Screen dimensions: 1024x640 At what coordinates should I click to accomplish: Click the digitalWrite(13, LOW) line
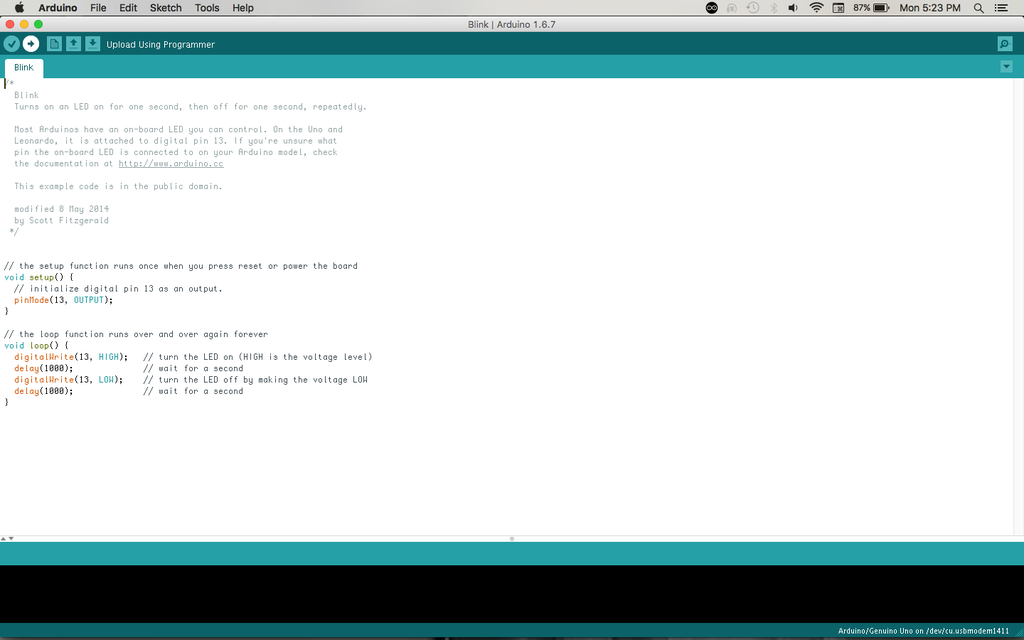[69, 380]
